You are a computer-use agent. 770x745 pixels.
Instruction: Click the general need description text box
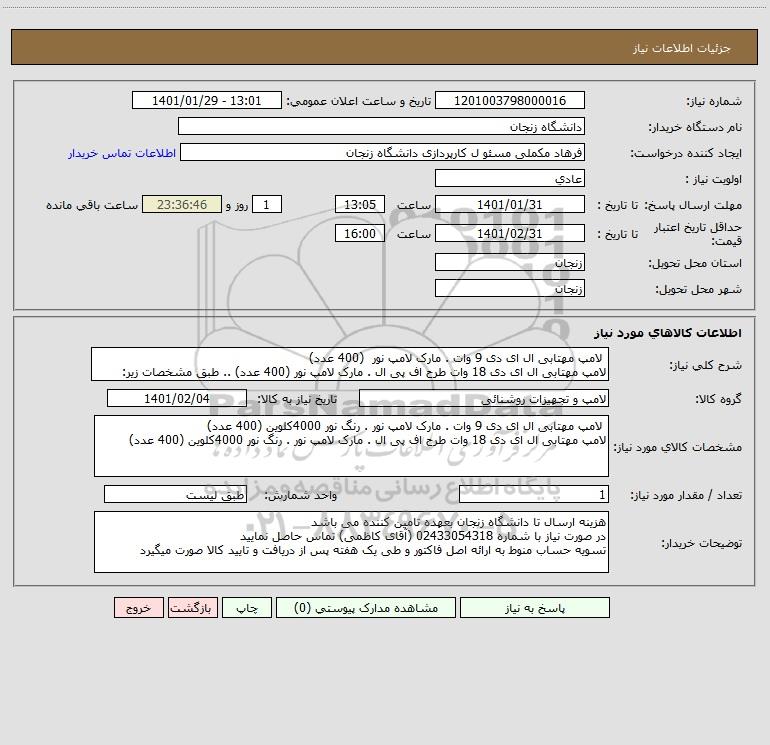(x=350, y=364)
